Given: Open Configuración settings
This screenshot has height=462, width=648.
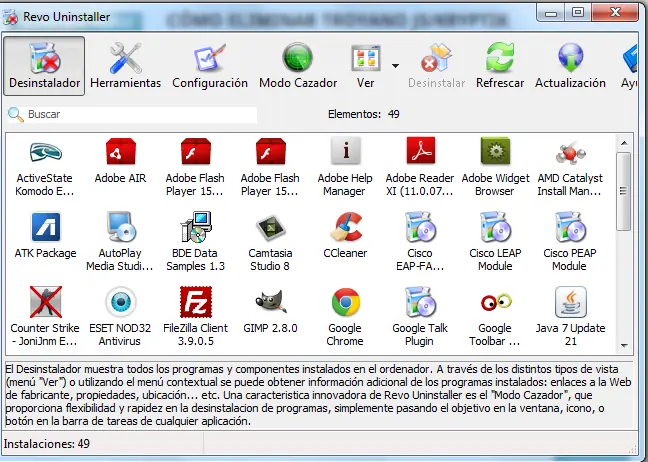Looking at the screenshot, I should (210, 66).
